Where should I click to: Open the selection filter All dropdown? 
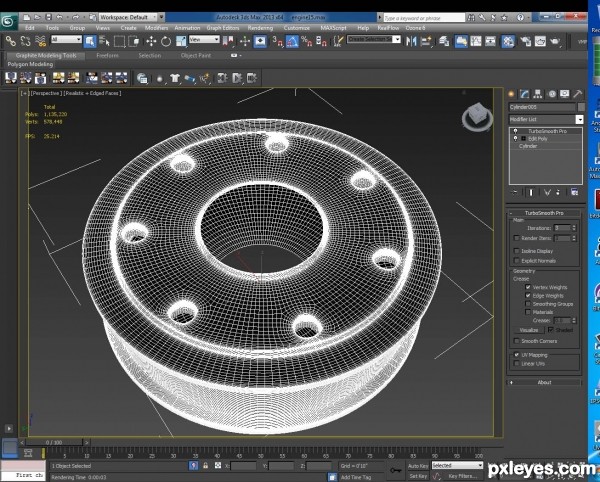(66, 39)
